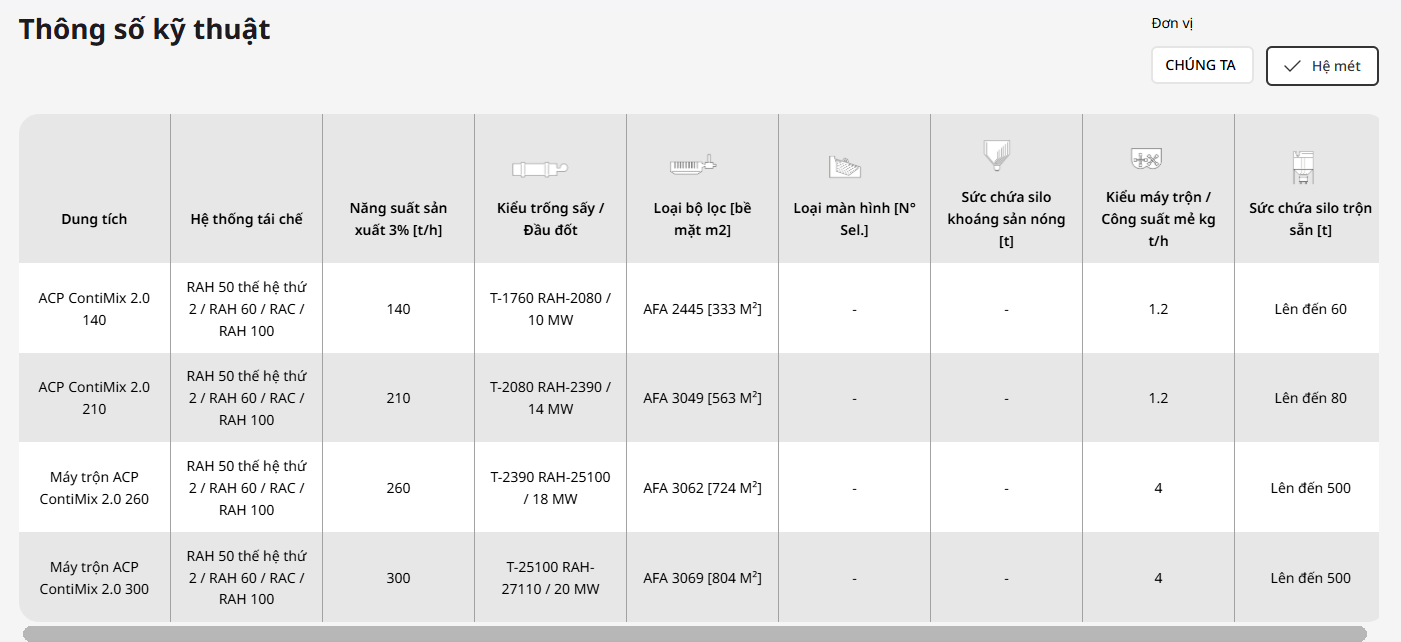This screenshot has height=642, width=1401.
Task: Click the Dung tích column header
Action: click(x=94, y=219)
